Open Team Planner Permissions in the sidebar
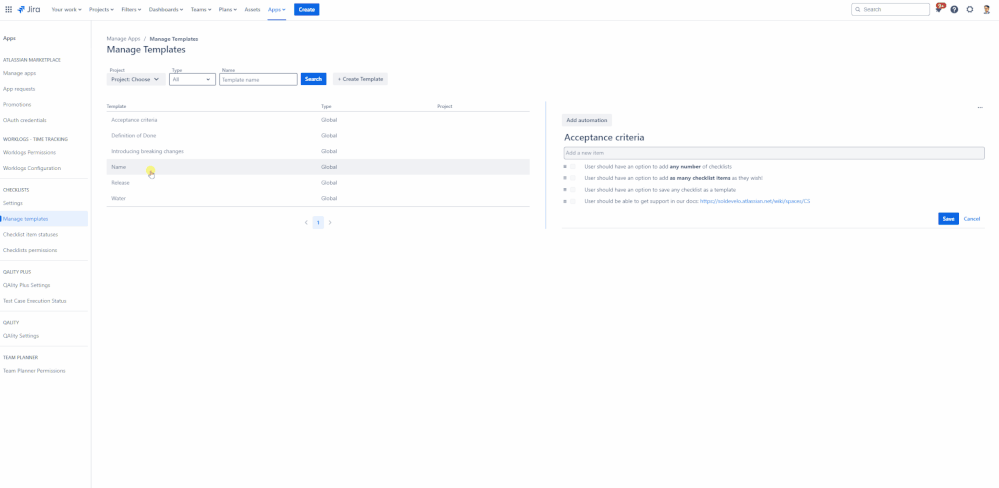Screen dimensions: 999x488 (34, 371)
